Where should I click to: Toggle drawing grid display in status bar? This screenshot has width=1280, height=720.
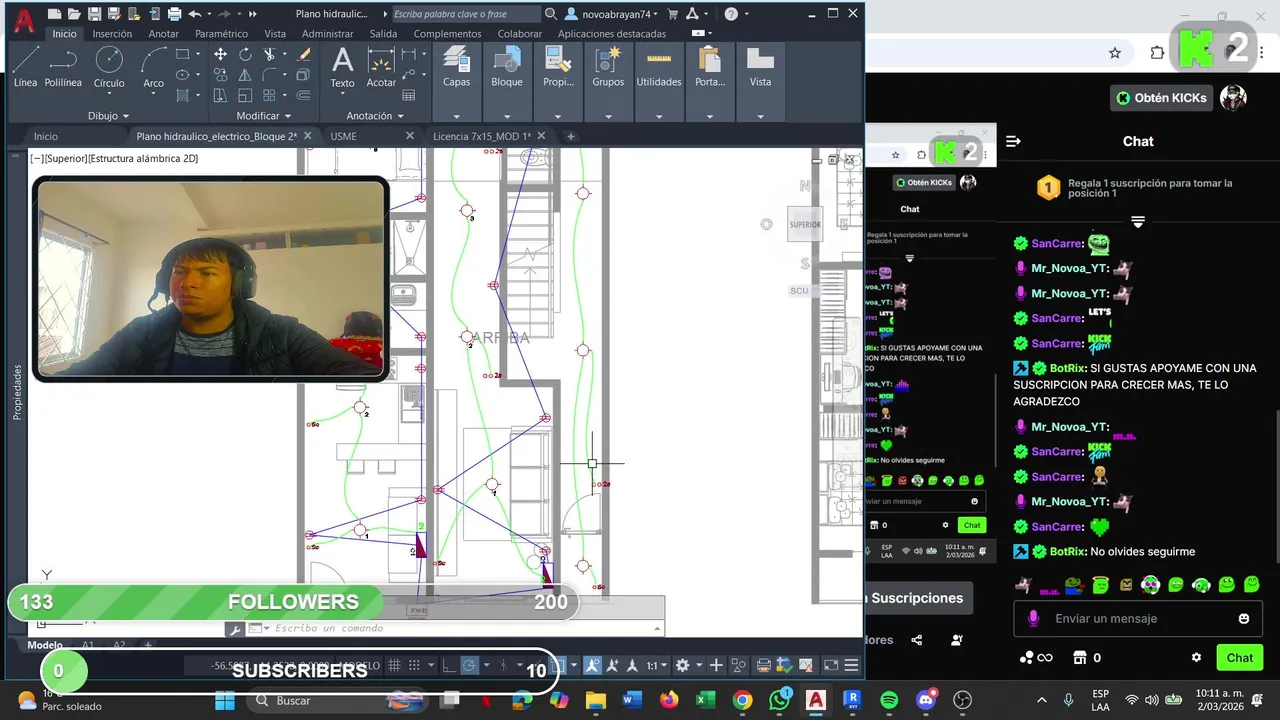coord(395,665)
